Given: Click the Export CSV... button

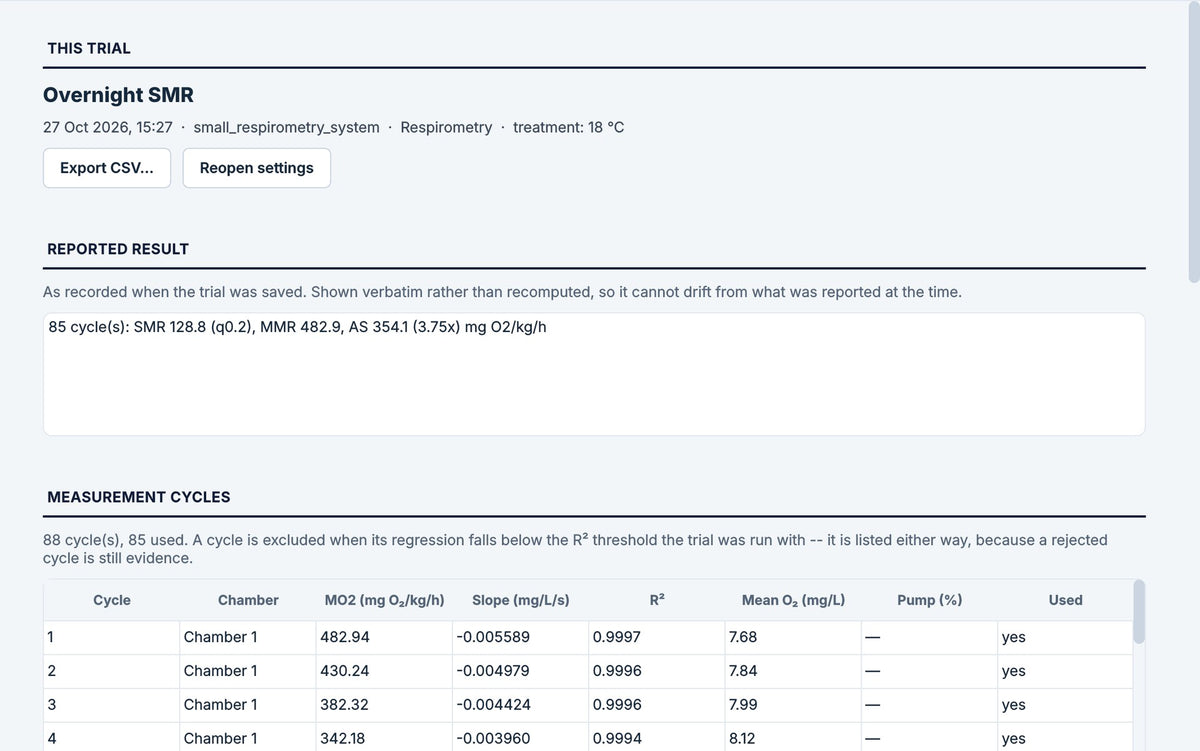Looking at the screenshot, I should point(107,168).
